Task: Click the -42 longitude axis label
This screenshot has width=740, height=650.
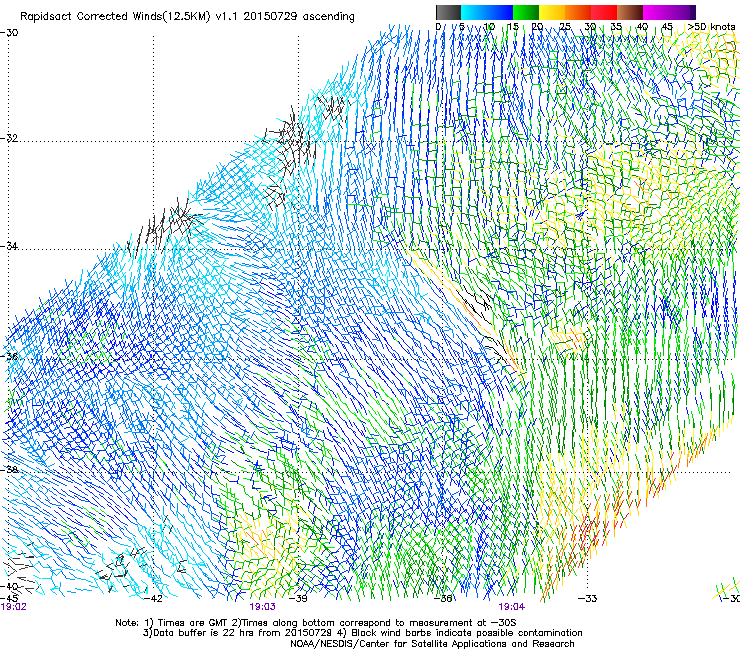Action: point(153,599)
